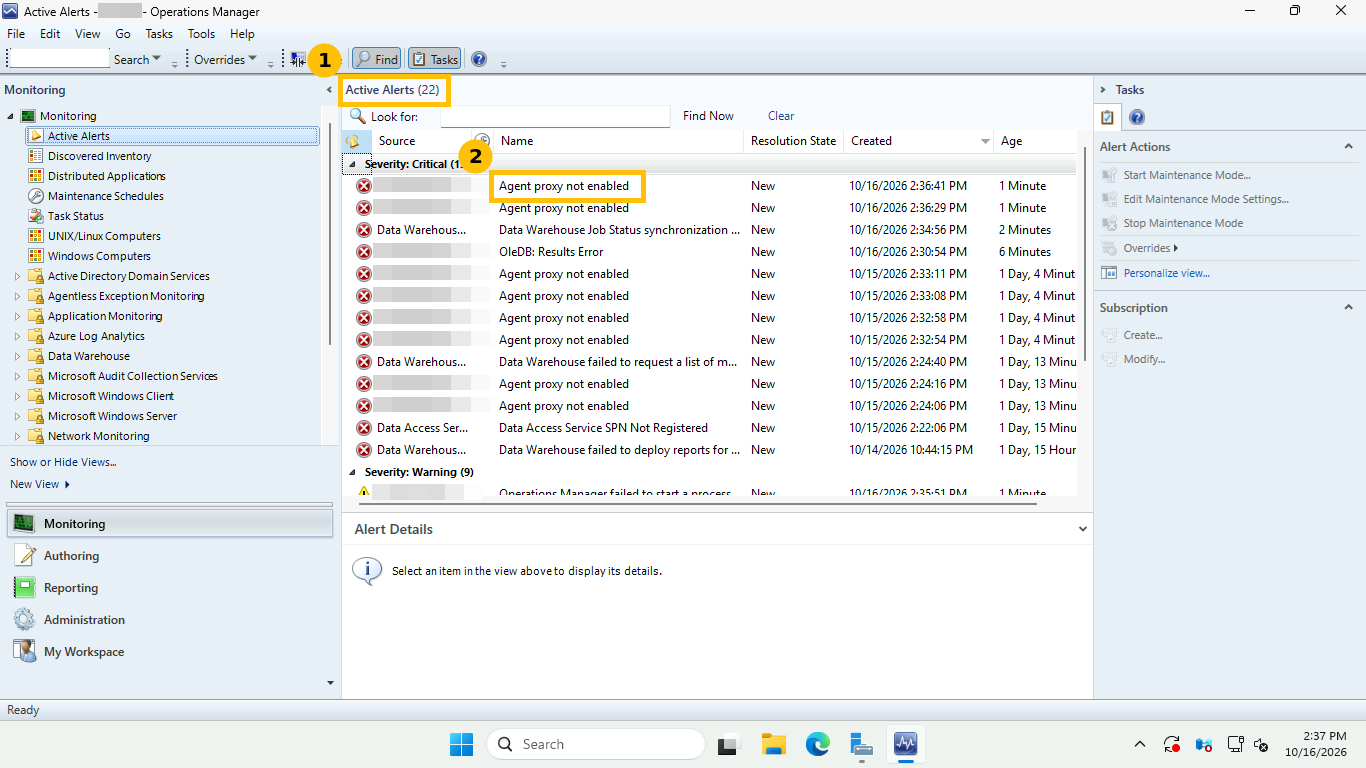Open the Authoring workspace
This screenshot has width=1366, height=768.
170,556
